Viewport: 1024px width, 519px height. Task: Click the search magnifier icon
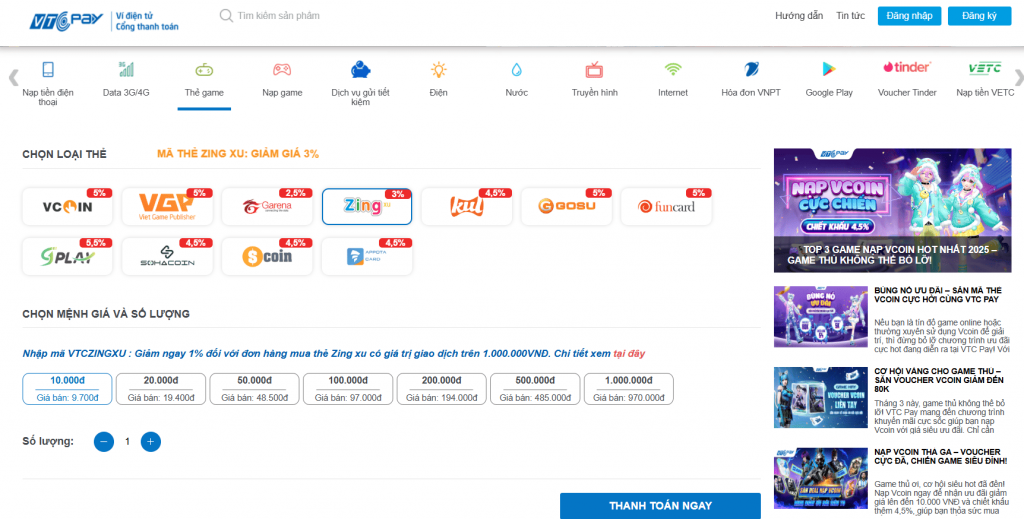tap(226, 16)
